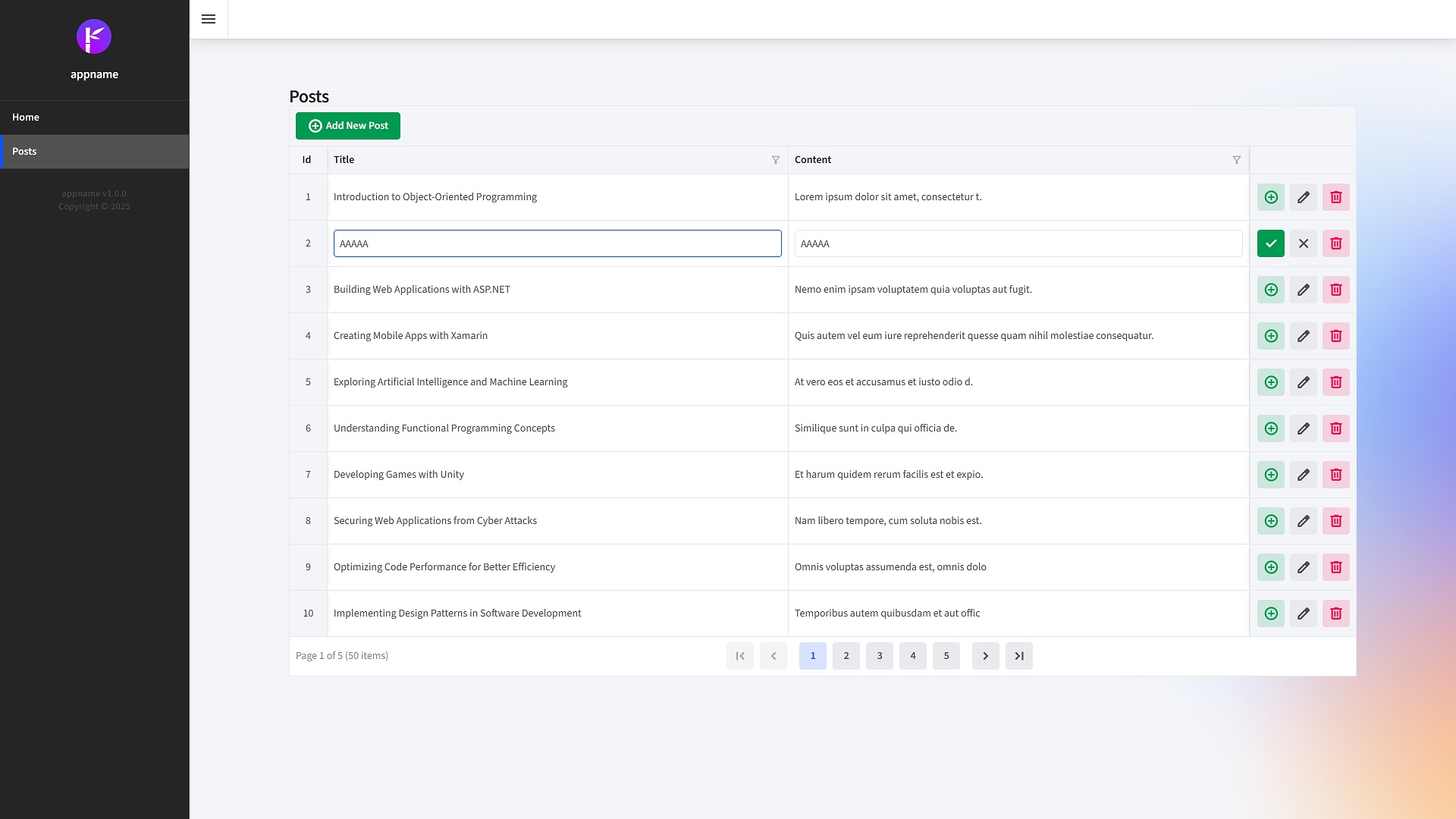Viewport: 1456px width, 819px height.
Task: Focus the Content input in row 2
Action: point(1018,243)
